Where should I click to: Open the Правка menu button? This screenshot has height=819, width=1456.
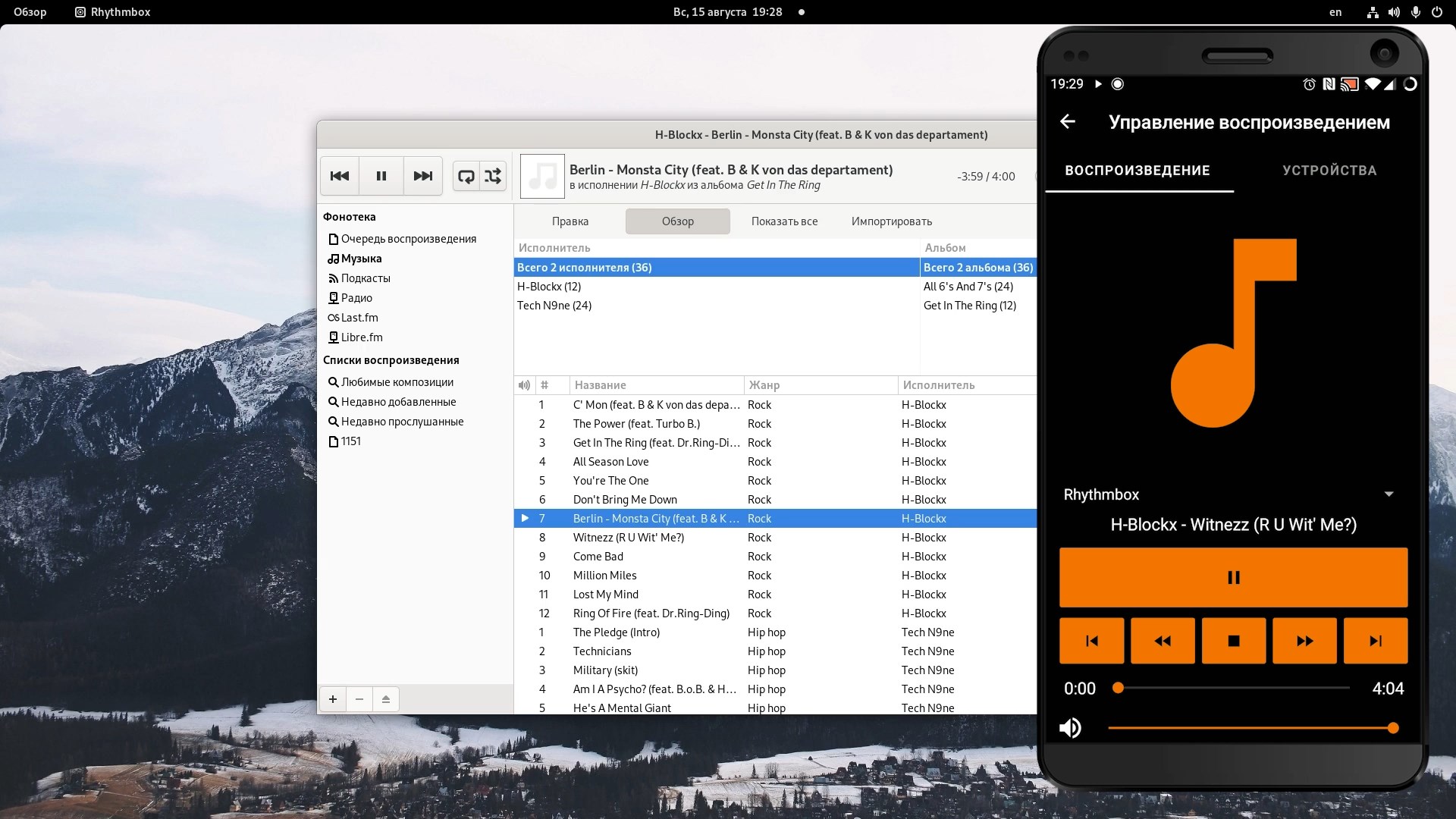(570, 221)
